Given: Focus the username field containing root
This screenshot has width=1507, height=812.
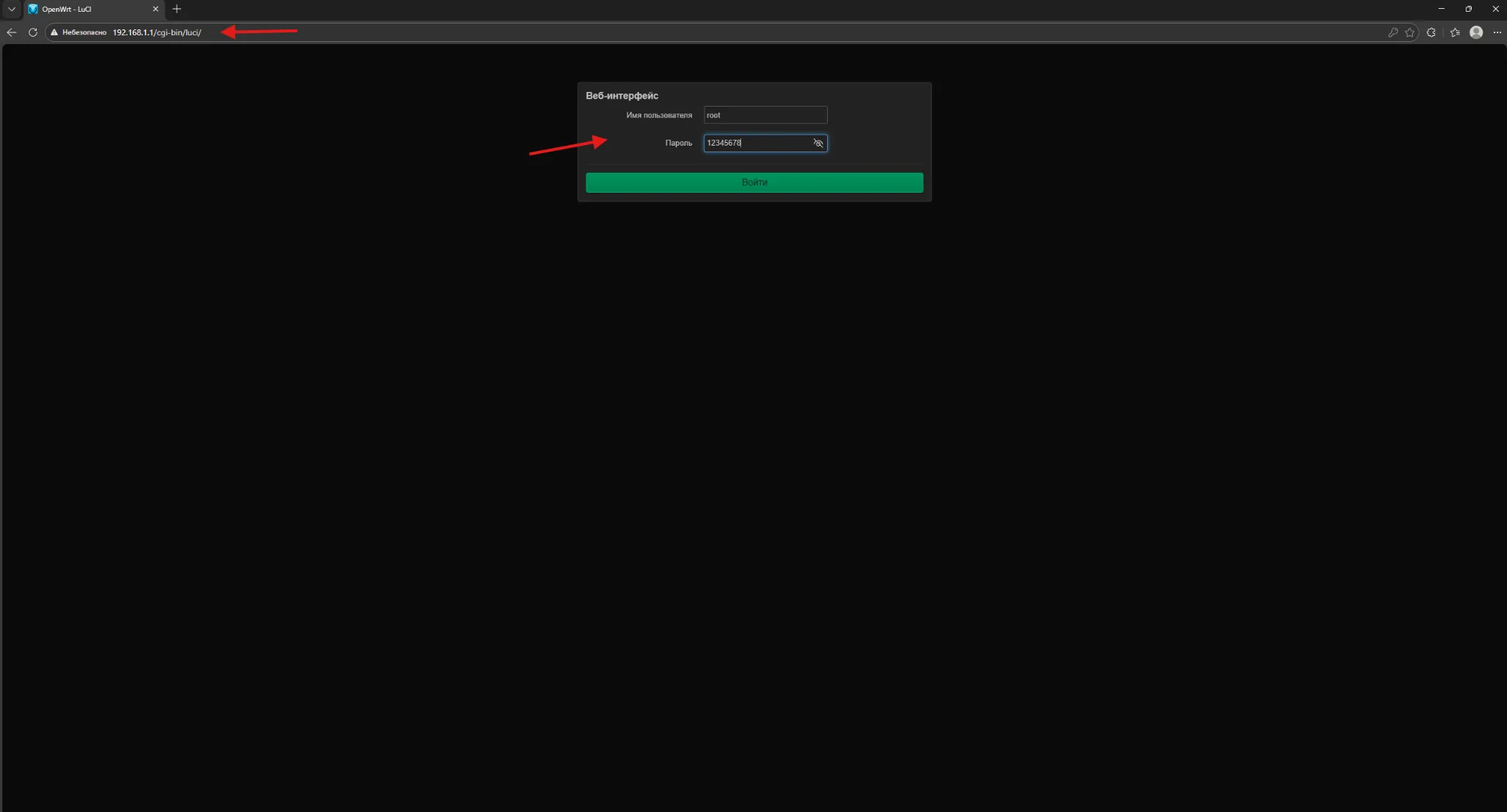Looking at the screenshot, I should (x=765, y=115).
